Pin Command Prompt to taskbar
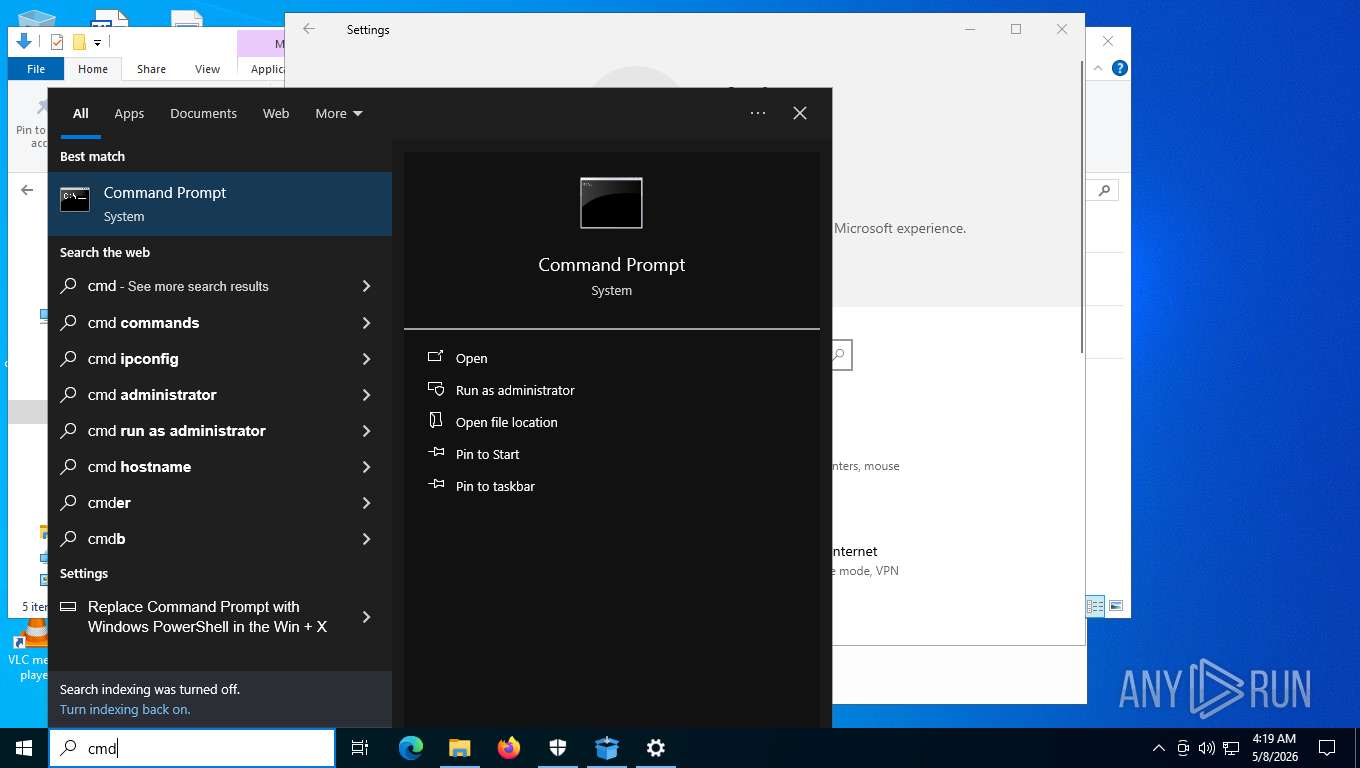This screenshot has width=1360, height=768. pyautogui.click(x=495, y=486)
